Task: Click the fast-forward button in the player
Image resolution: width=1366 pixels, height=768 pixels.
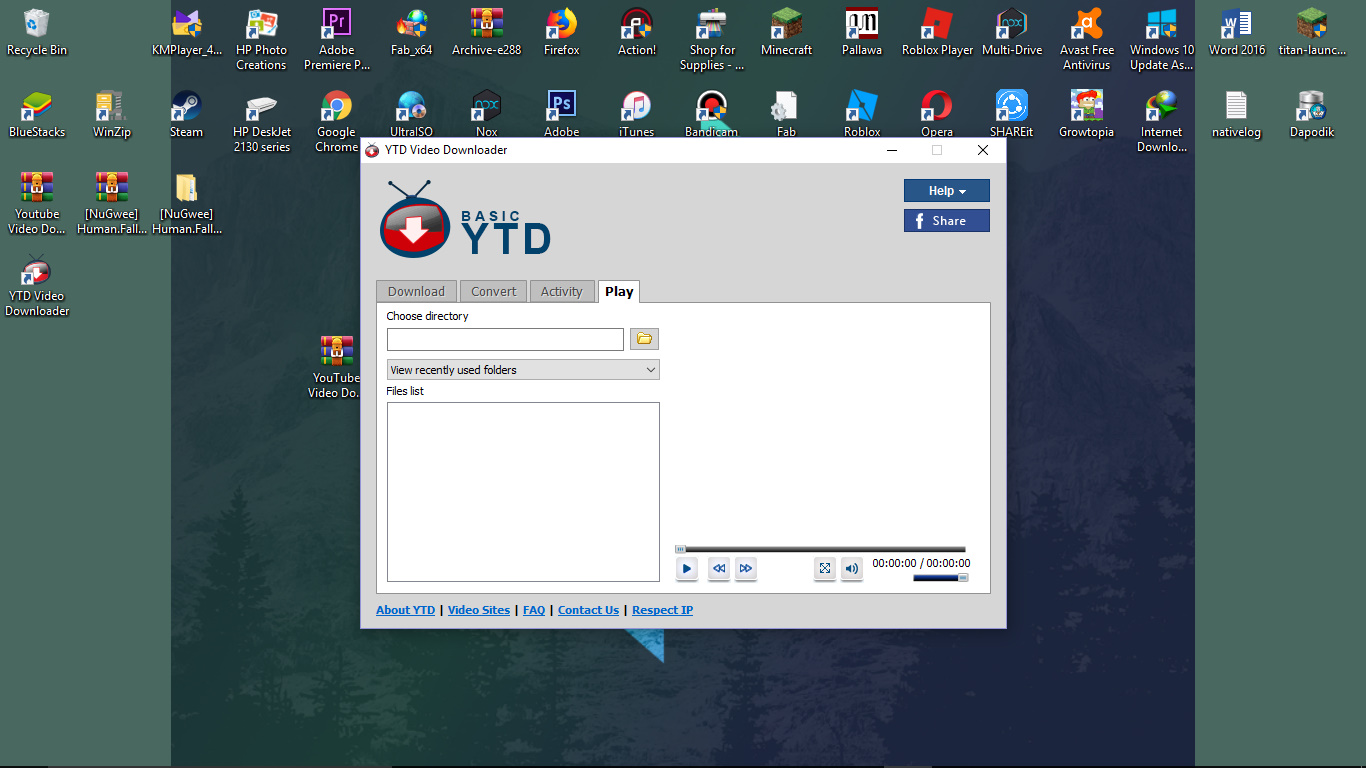Action: pyautogui.click(x=745, y=569)
